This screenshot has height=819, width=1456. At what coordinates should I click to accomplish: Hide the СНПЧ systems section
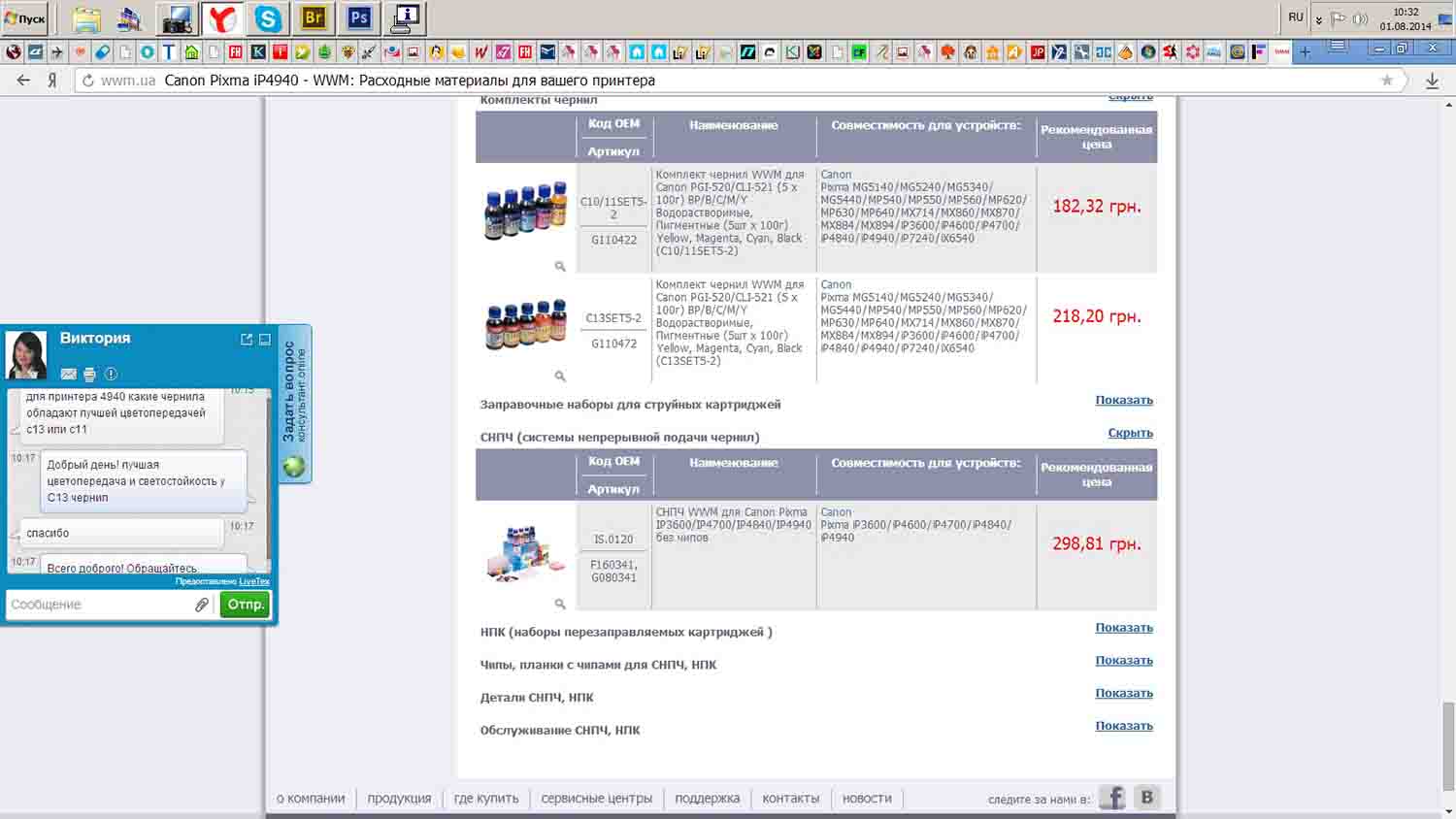tap(1131, 433)
